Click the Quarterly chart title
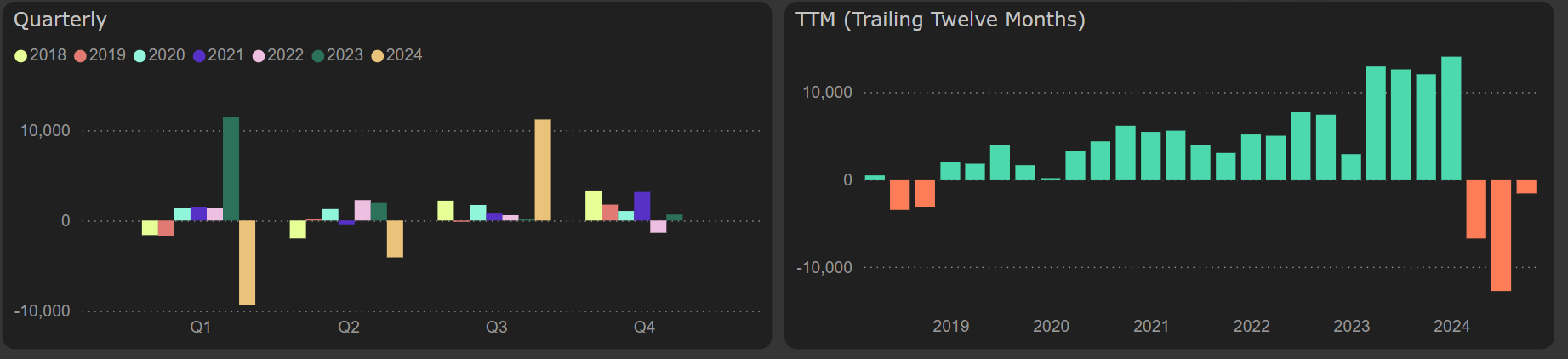The image size is (1568, 359). click(x=60, y=20)
